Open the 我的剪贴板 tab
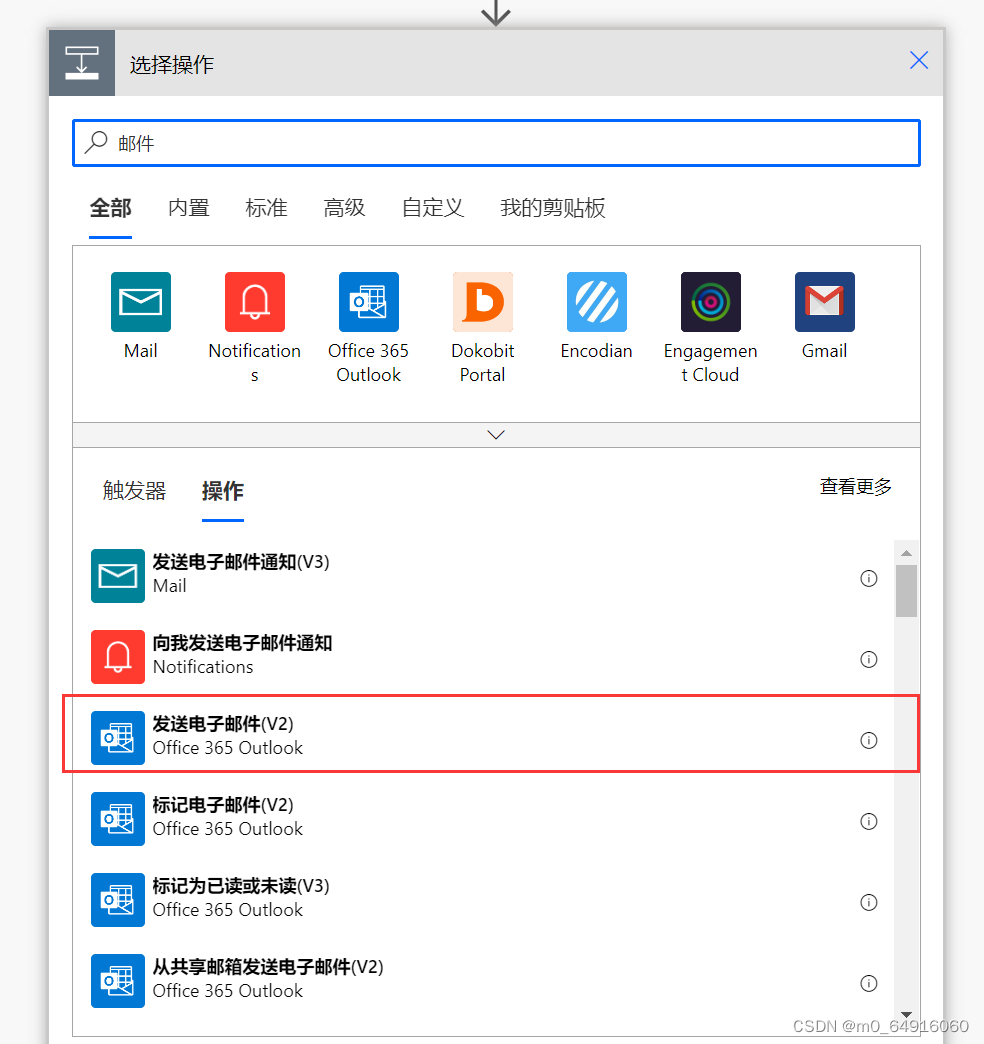The width and height of the screenshot is (984, 1044). pos(553,208)
